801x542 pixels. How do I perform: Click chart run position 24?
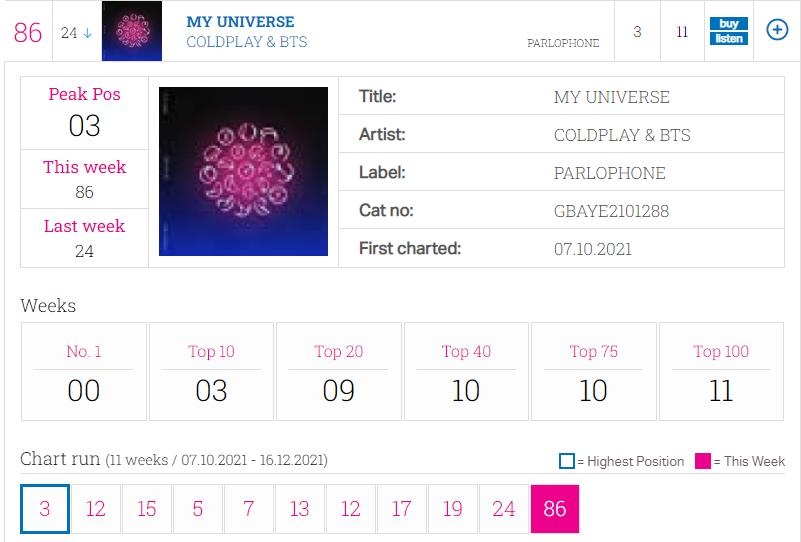[504, 509]
